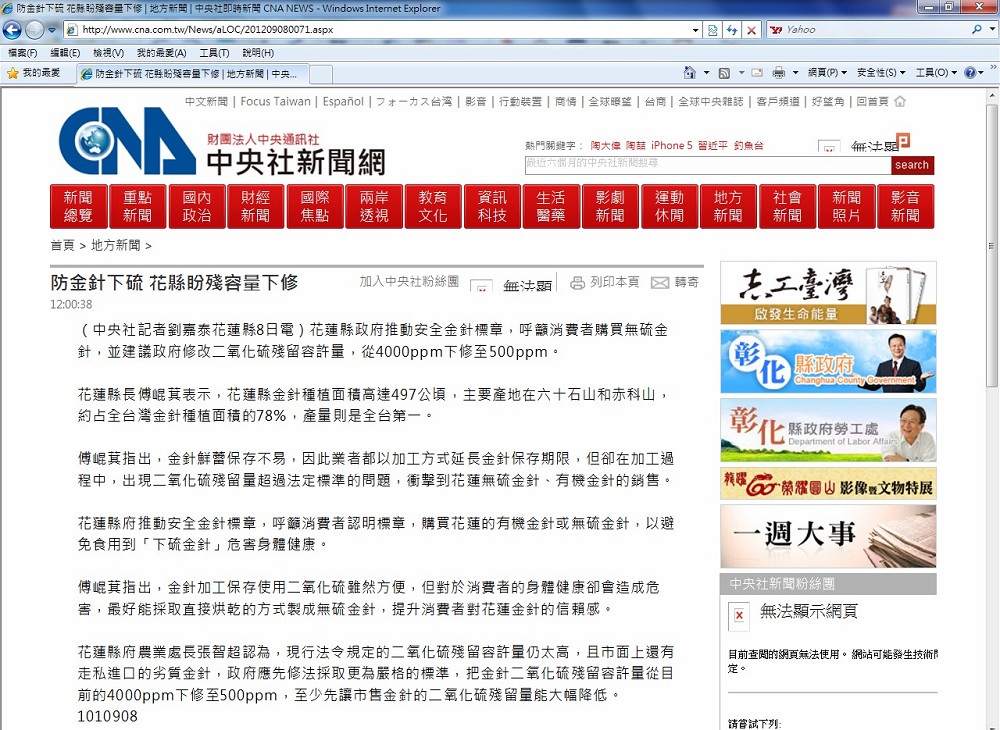Refresh the page using the address bar icon
Image resolution: width=1000 pixels, height=730 pixels.
click(x=732, y=30)
